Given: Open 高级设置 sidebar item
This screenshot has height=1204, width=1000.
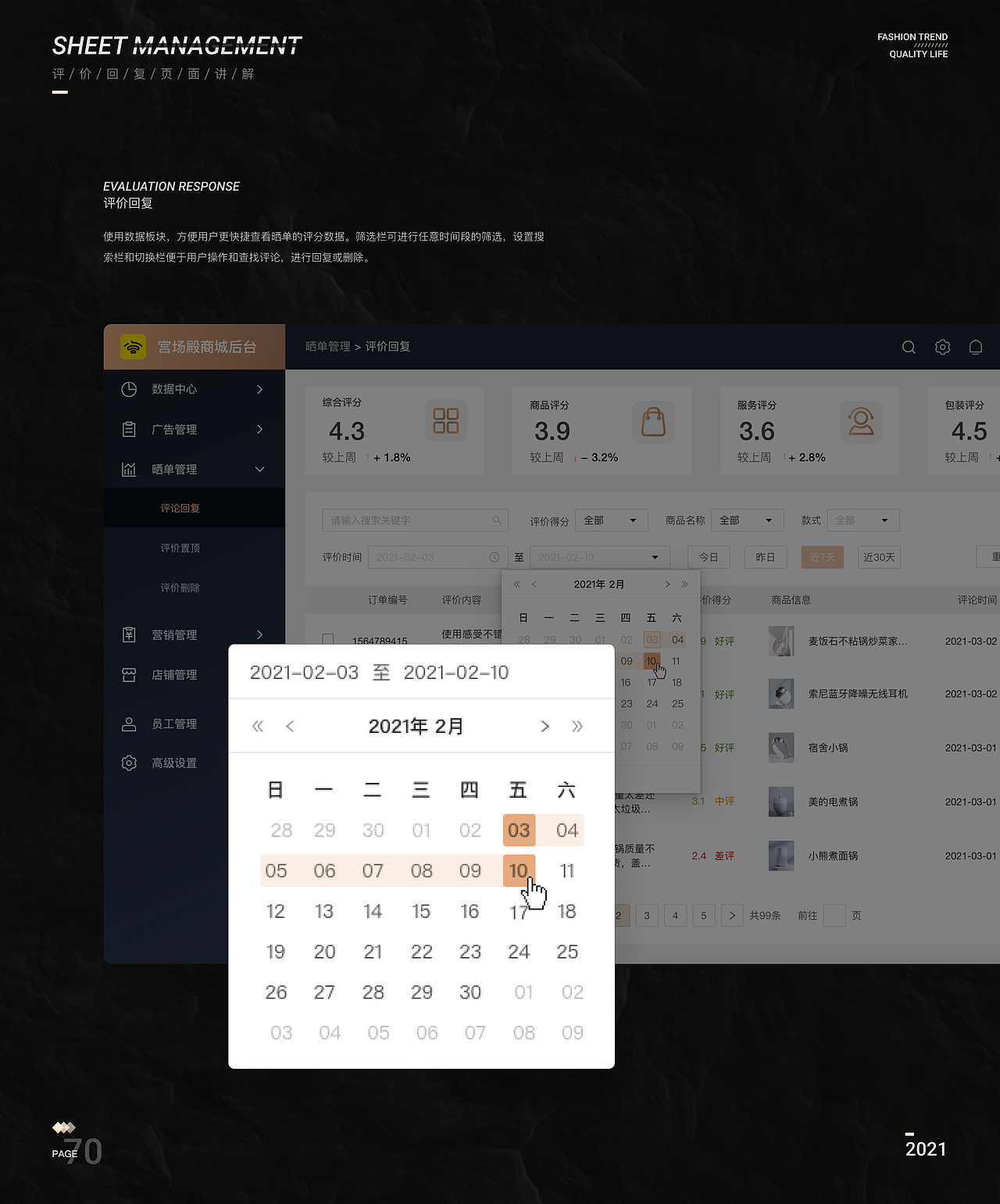Looking at the screenshot, I should [174, 763].
